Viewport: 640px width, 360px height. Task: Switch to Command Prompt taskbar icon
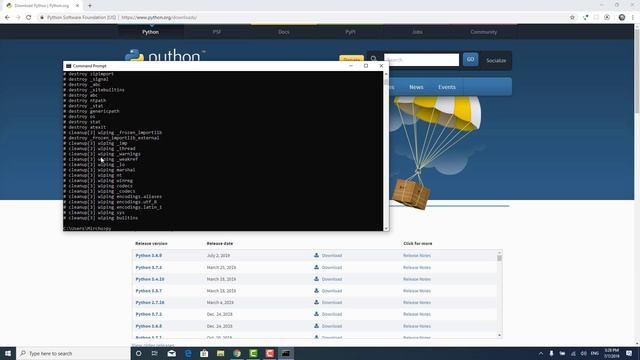tap(286, 353)
